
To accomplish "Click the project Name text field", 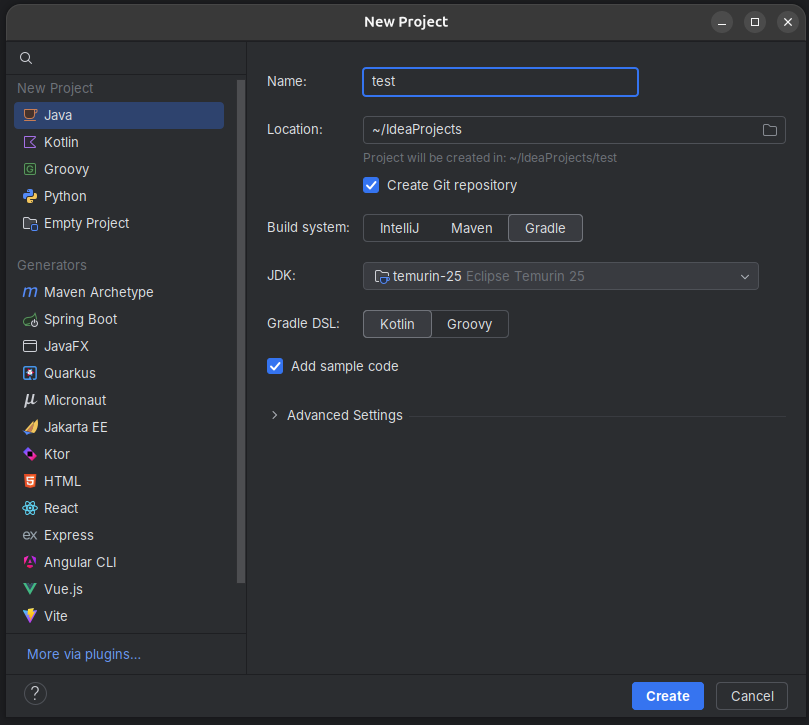I will tap(500, 82).
